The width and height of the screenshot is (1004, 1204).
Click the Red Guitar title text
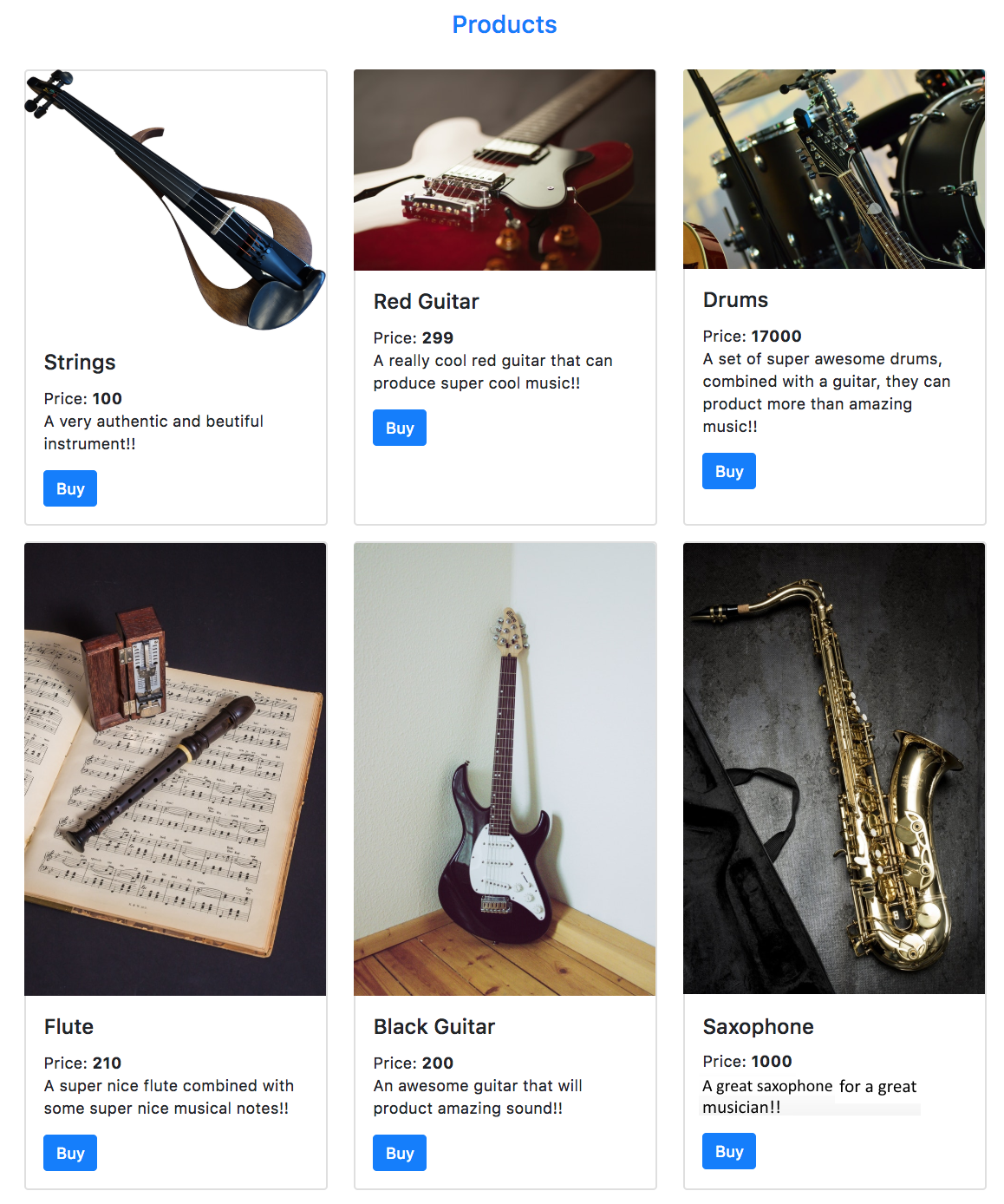point(426,302)
